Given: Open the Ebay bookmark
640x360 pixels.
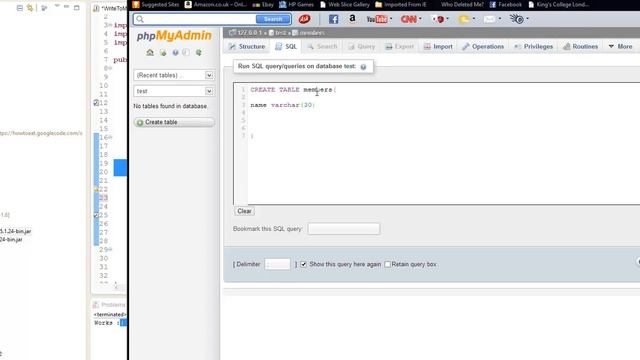Looking at the screenshot, I should coord(263,5).
